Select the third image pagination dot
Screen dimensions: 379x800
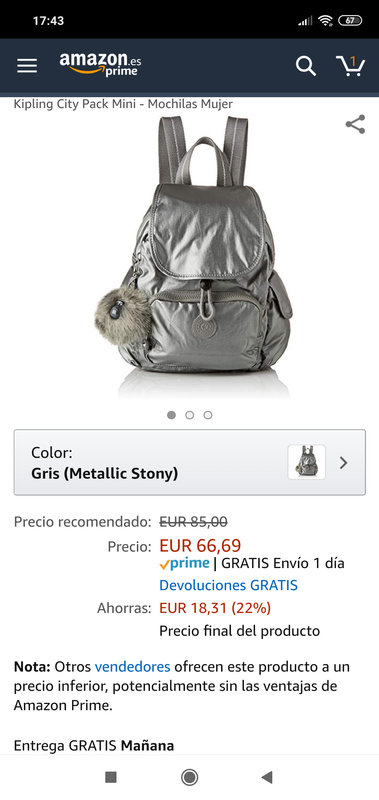click(208, 415)
